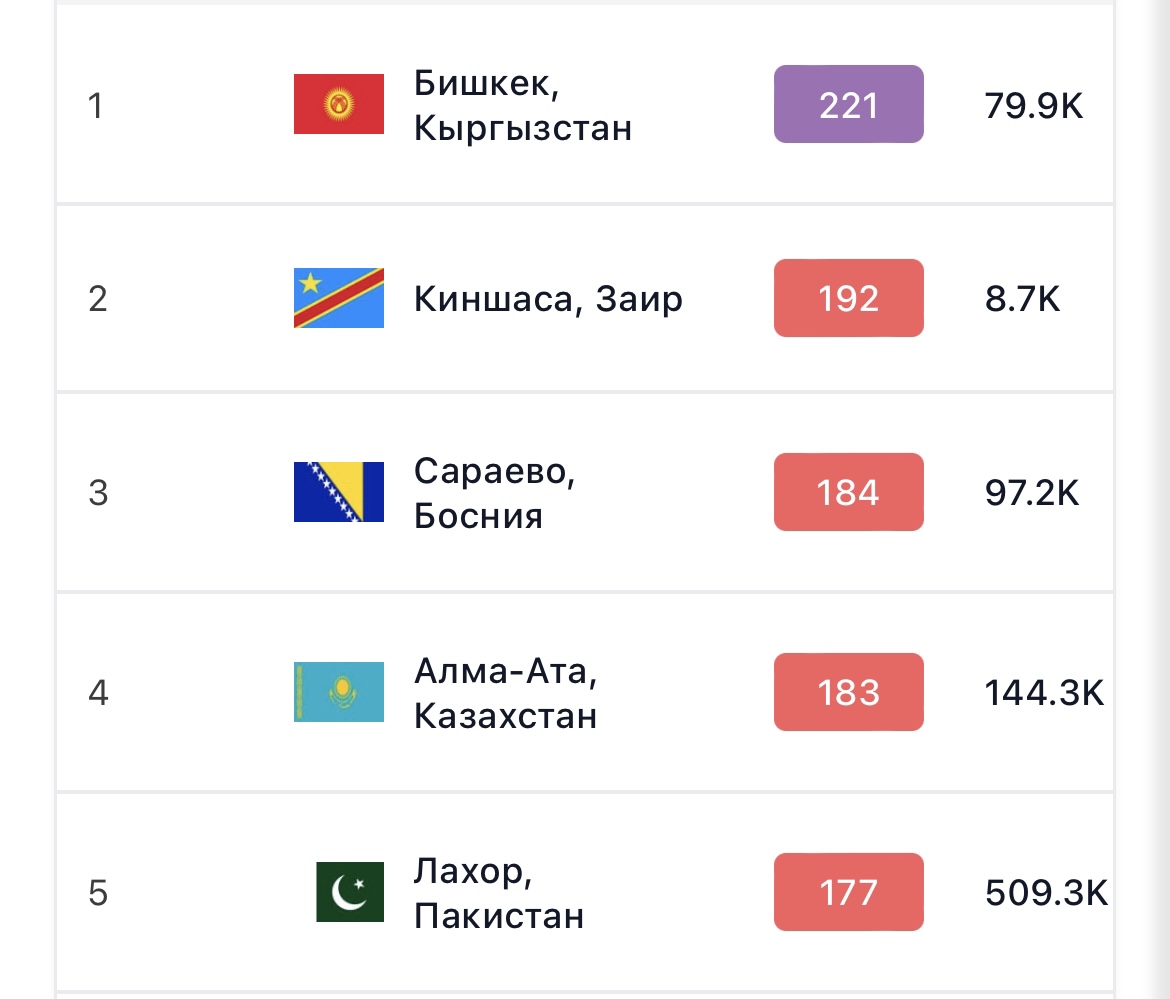Click the purple 221 AQI badge
Image resolution: width=1170 pixels, height=999 pixels.
point(848,104)
